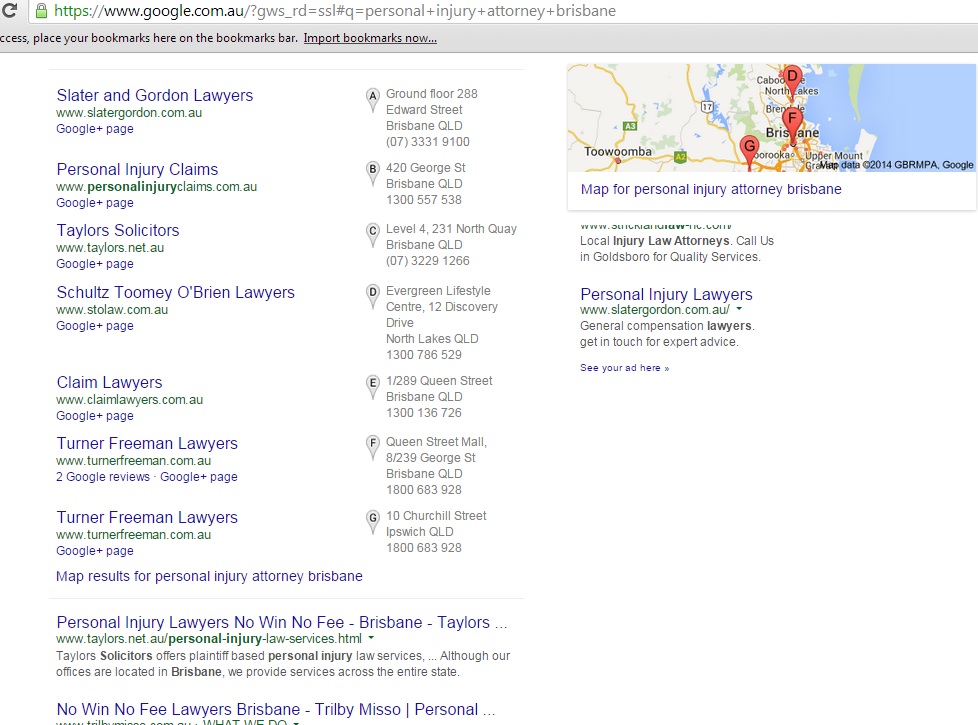Click red marker F on the map
The width and height of the screenshot is (978, 725).
(x=792, y=122)
